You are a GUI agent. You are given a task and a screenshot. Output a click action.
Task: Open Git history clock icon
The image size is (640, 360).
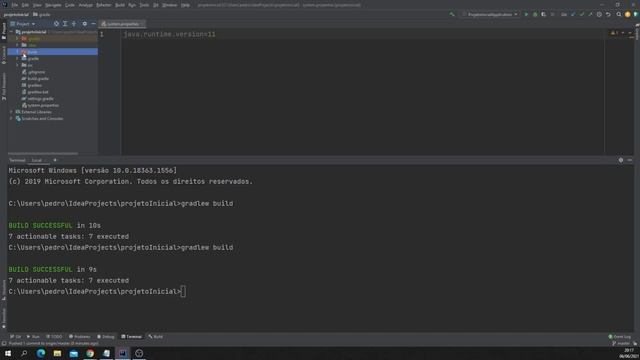pyautogui.click(x=599, y=14)
